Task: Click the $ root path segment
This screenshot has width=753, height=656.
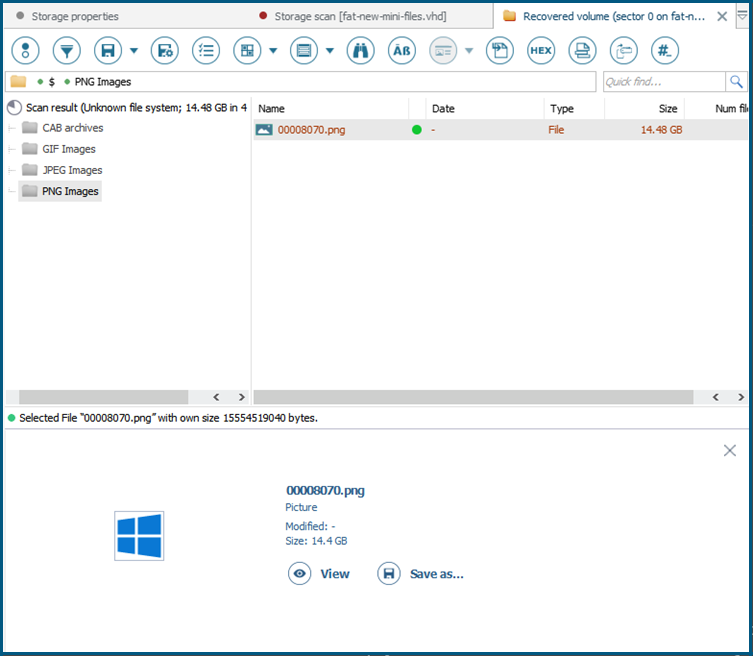Action: pos(51,82)
